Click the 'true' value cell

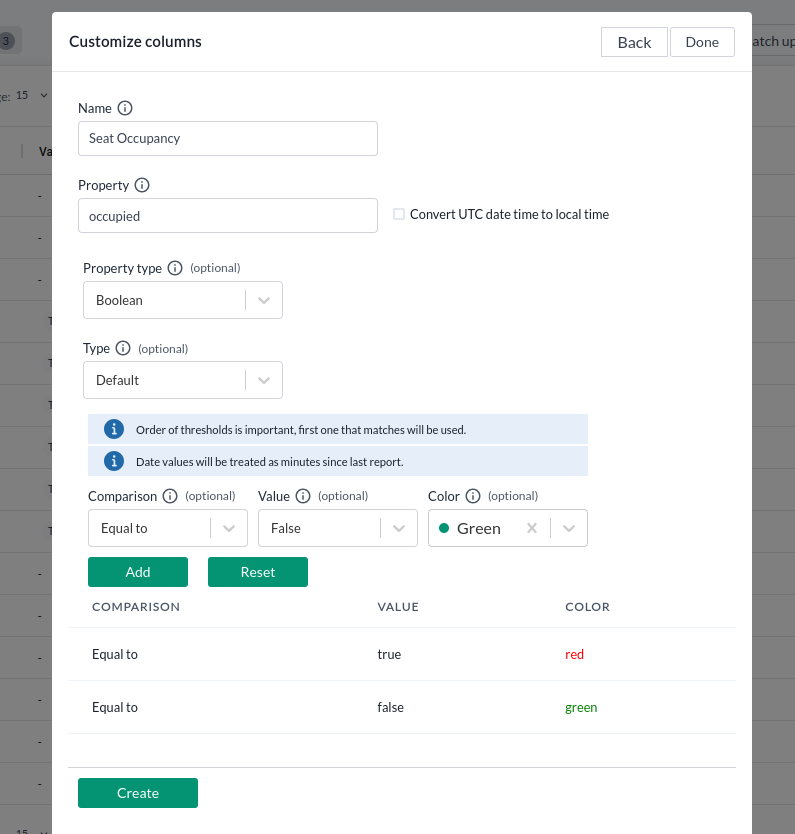click(x=389, y=654)
